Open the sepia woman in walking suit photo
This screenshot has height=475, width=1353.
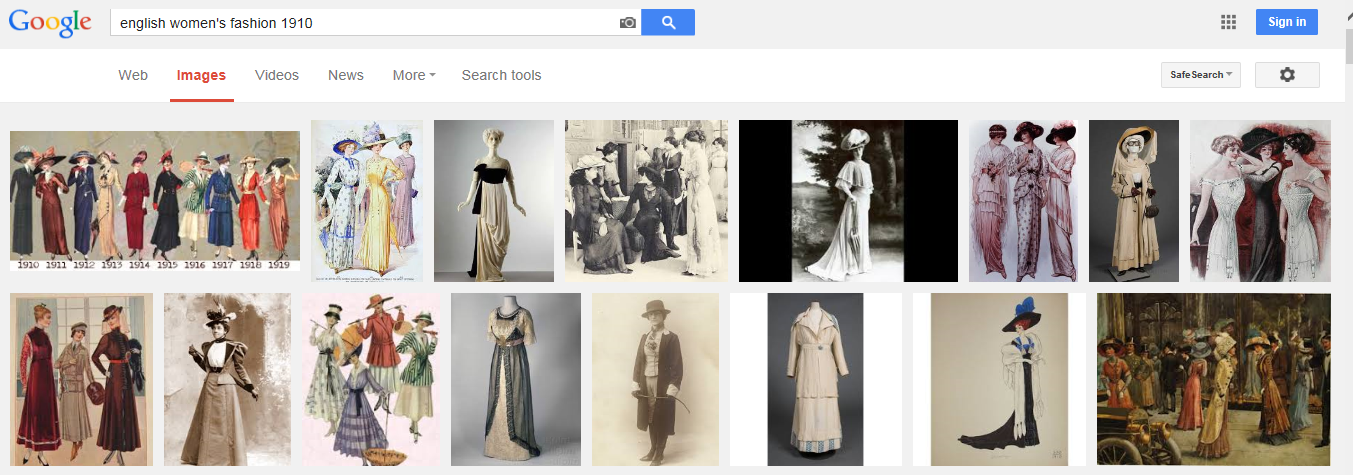(227, 379)
